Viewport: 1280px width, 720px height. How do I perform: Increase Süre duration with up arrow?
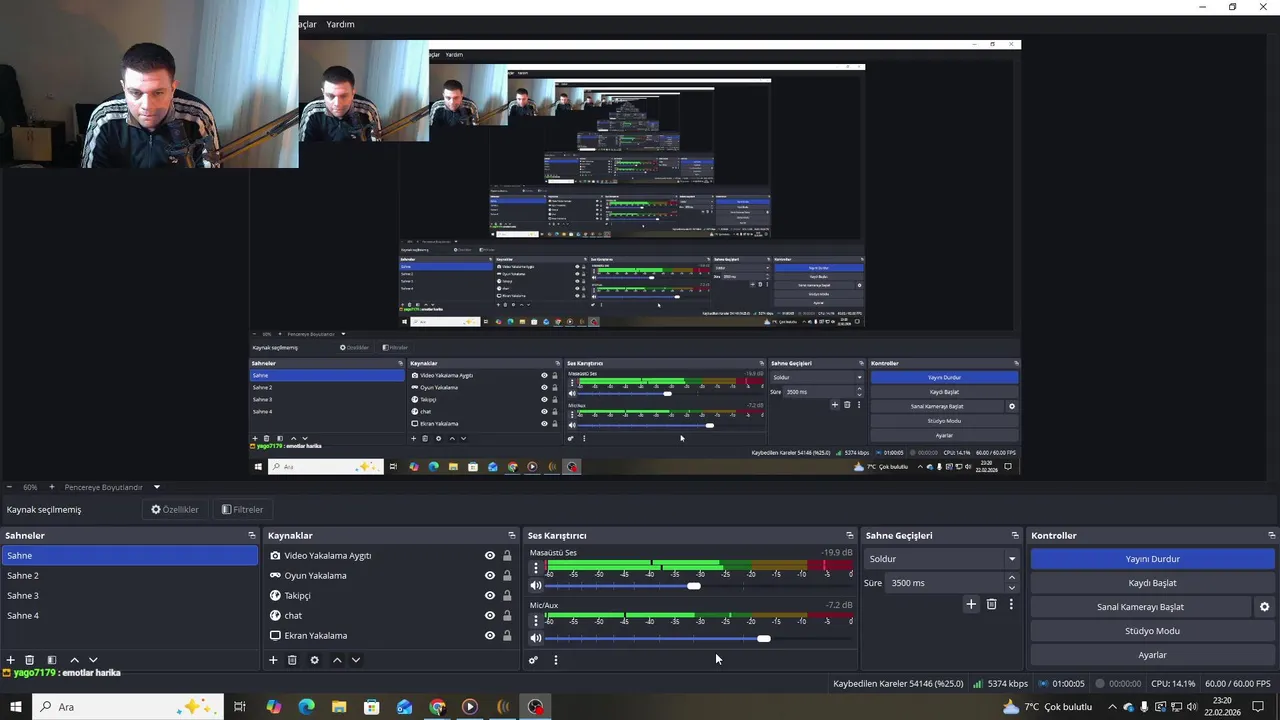pyautogui.click(x=1012, y=578)
